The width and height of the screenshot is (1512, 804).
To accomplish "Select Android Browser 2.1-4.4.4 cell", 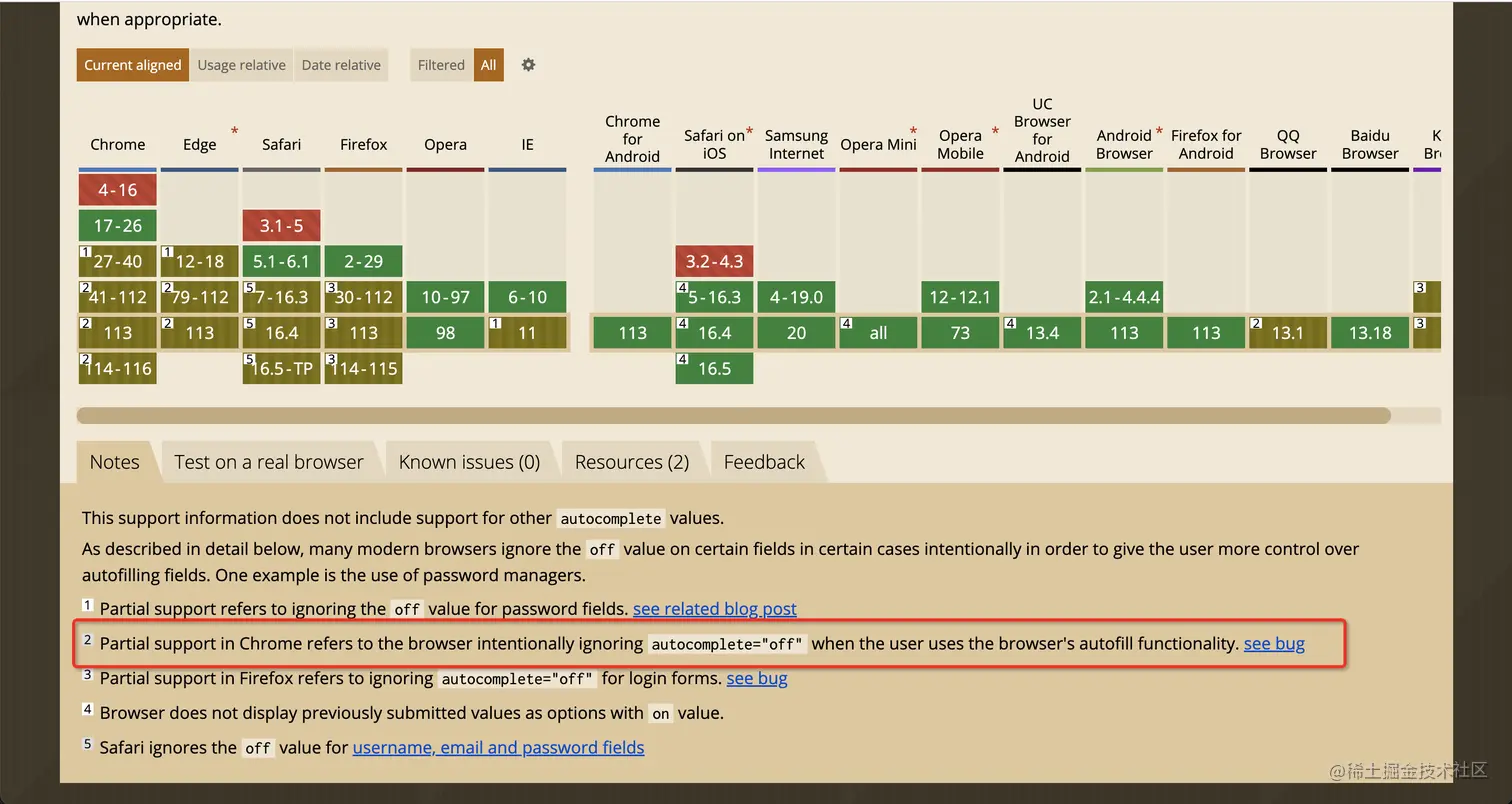I will point(1125,297).
